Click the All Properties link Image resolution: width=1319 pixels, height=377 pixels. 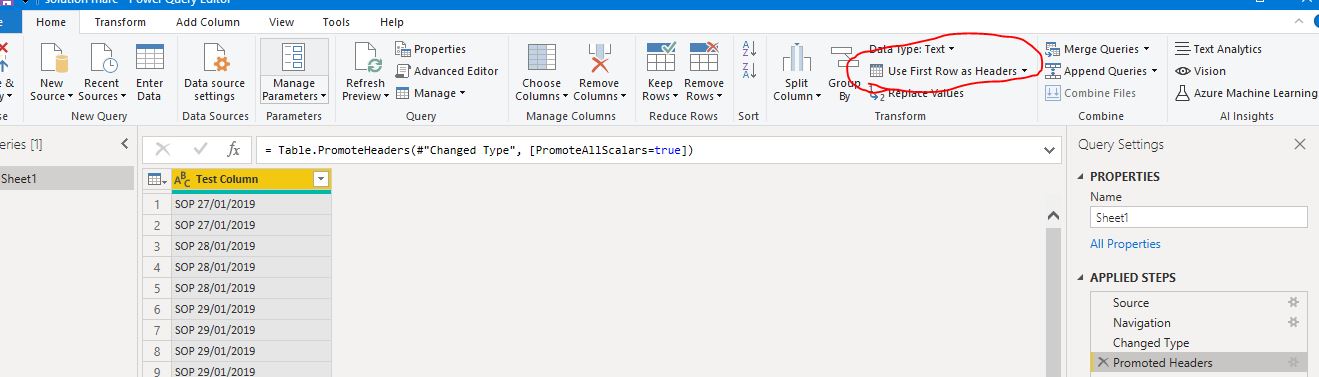click(1125, 244)
